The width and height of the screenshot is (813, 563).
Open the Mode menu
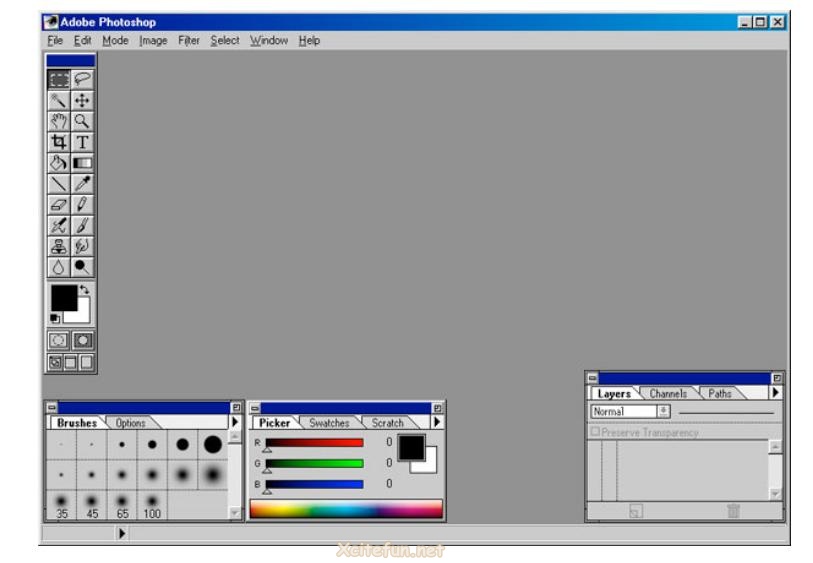tap(115, 40)
